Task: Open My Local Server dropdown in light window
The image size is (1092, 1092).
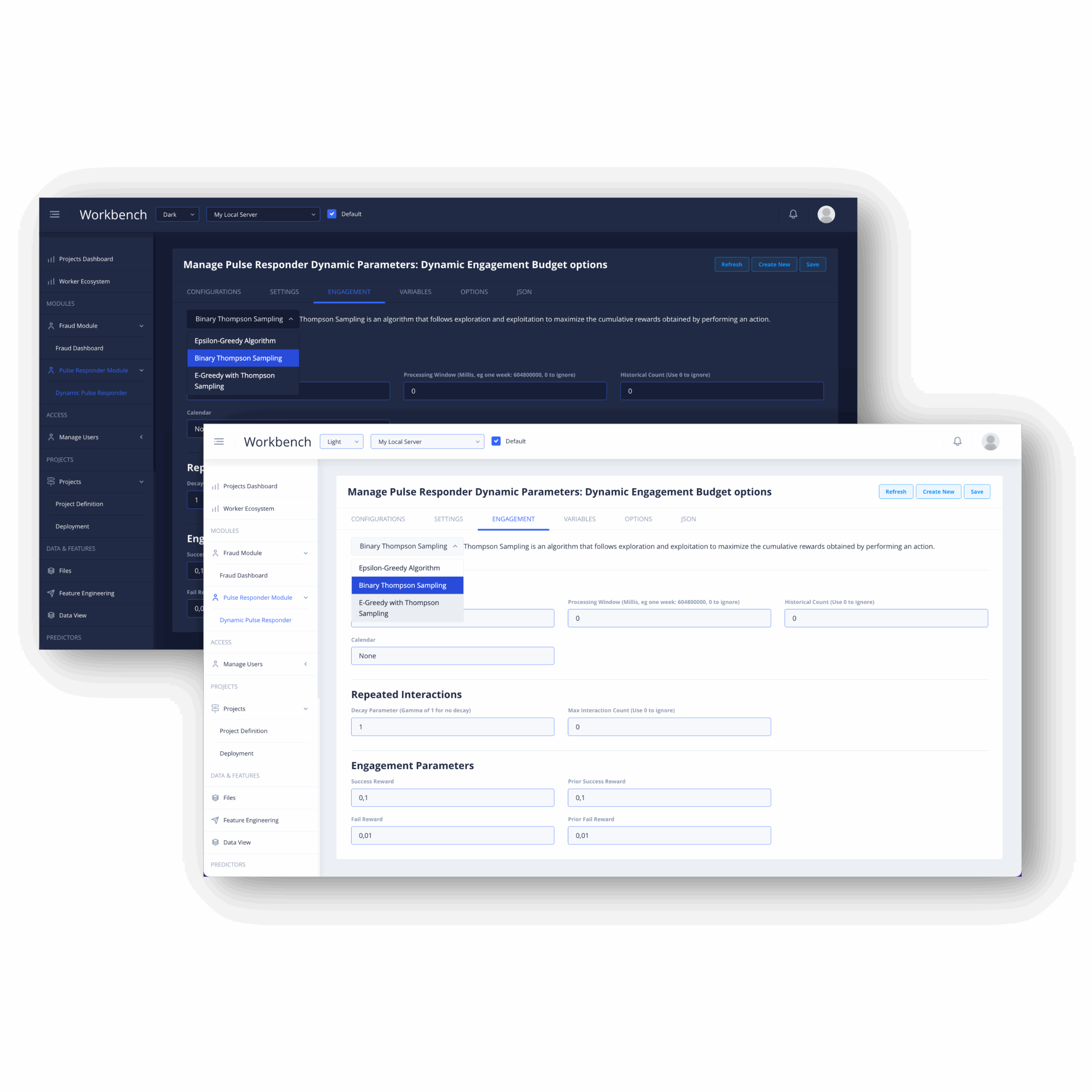Action: (x=427, y=441)
